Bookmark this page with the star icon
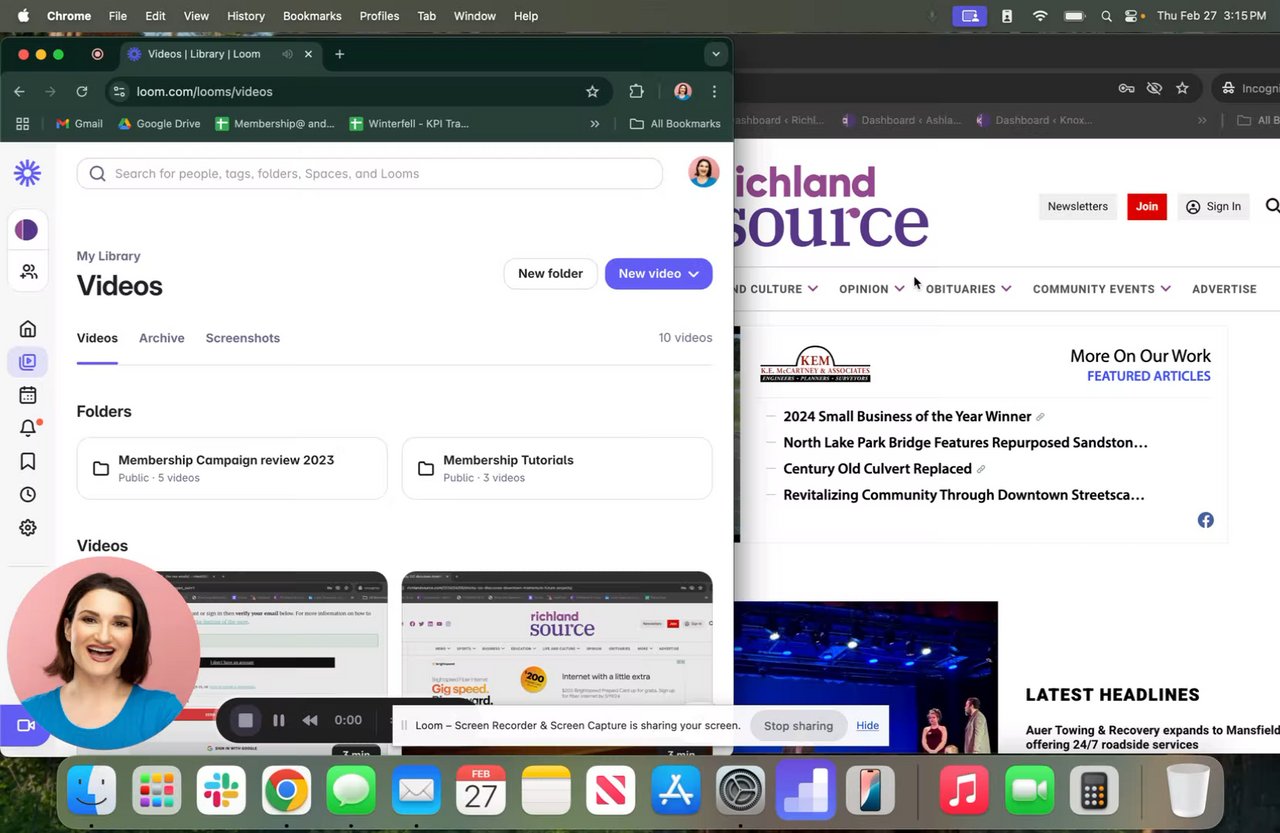This screenshot has width=1280, height=833. tap(592, 91)
